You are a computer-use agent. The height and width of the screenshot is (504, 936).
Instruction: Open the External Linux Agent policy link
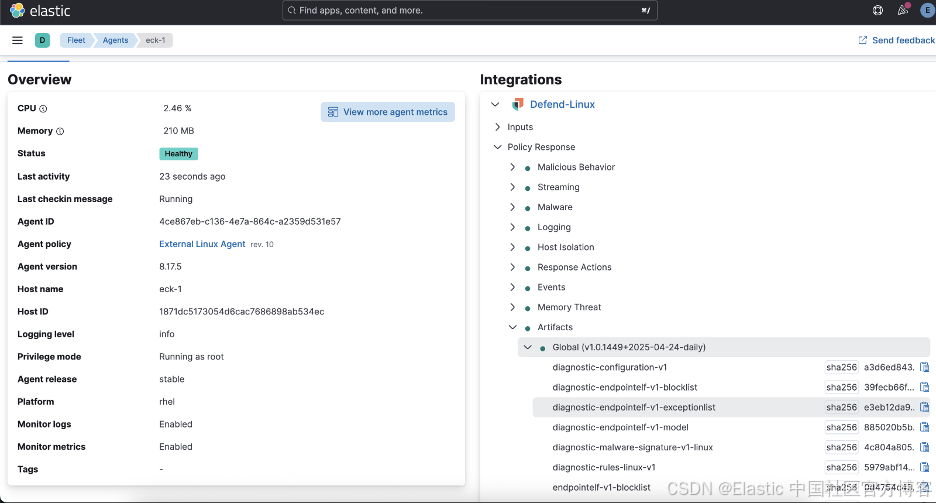pos(202,244)
